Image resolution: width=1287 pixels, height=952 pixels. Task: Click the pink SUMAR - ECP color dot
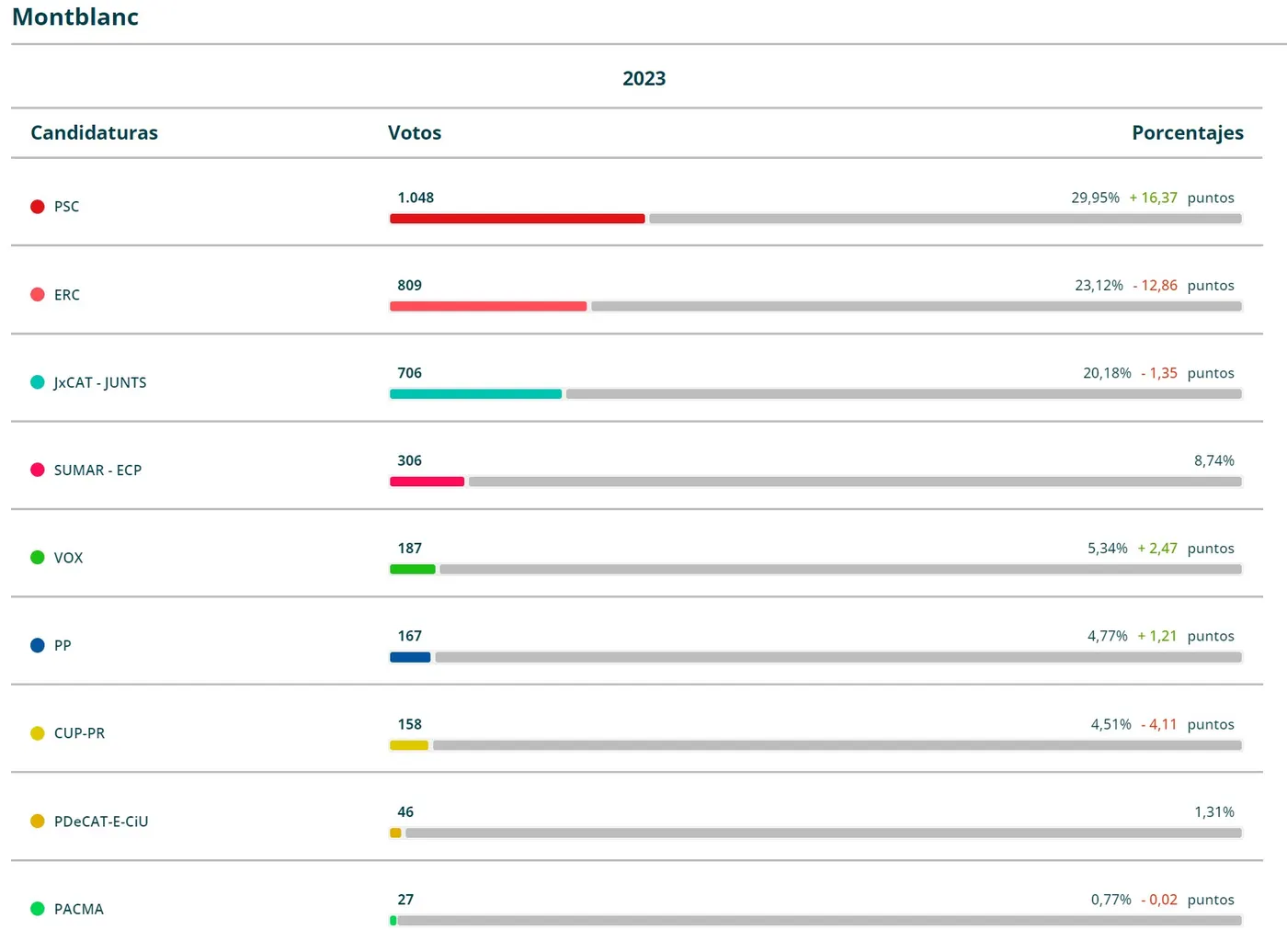[38, 470]
